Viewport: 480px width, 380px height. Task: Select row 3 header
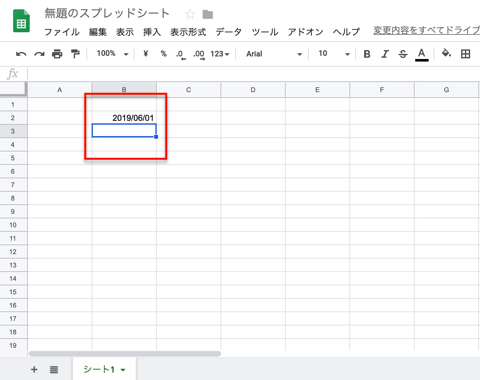(13, 131)
